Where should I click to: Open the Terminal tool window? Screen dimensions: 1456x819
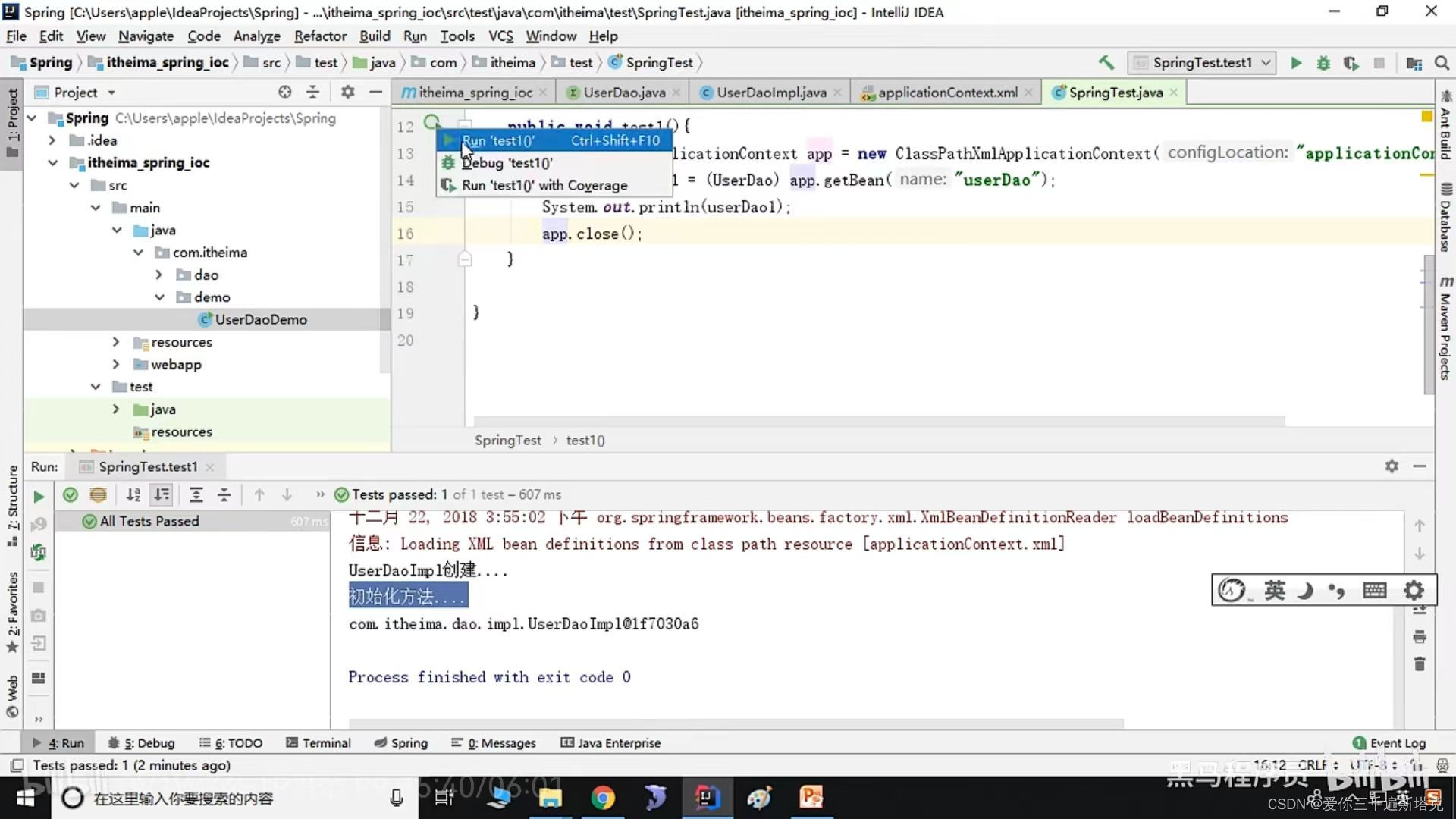tap(318, 743)
